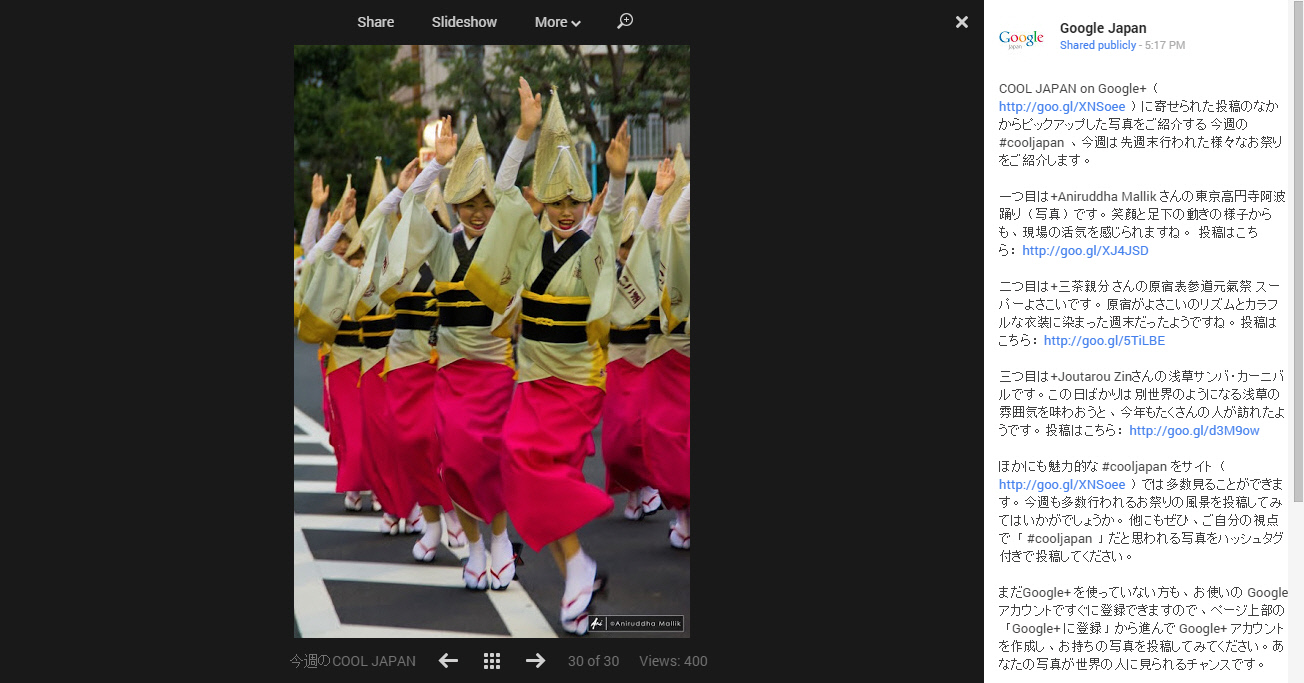The width and height of the screenshot is (1304, 683).
Task: Open the Share option
Action: click(376, 22)
